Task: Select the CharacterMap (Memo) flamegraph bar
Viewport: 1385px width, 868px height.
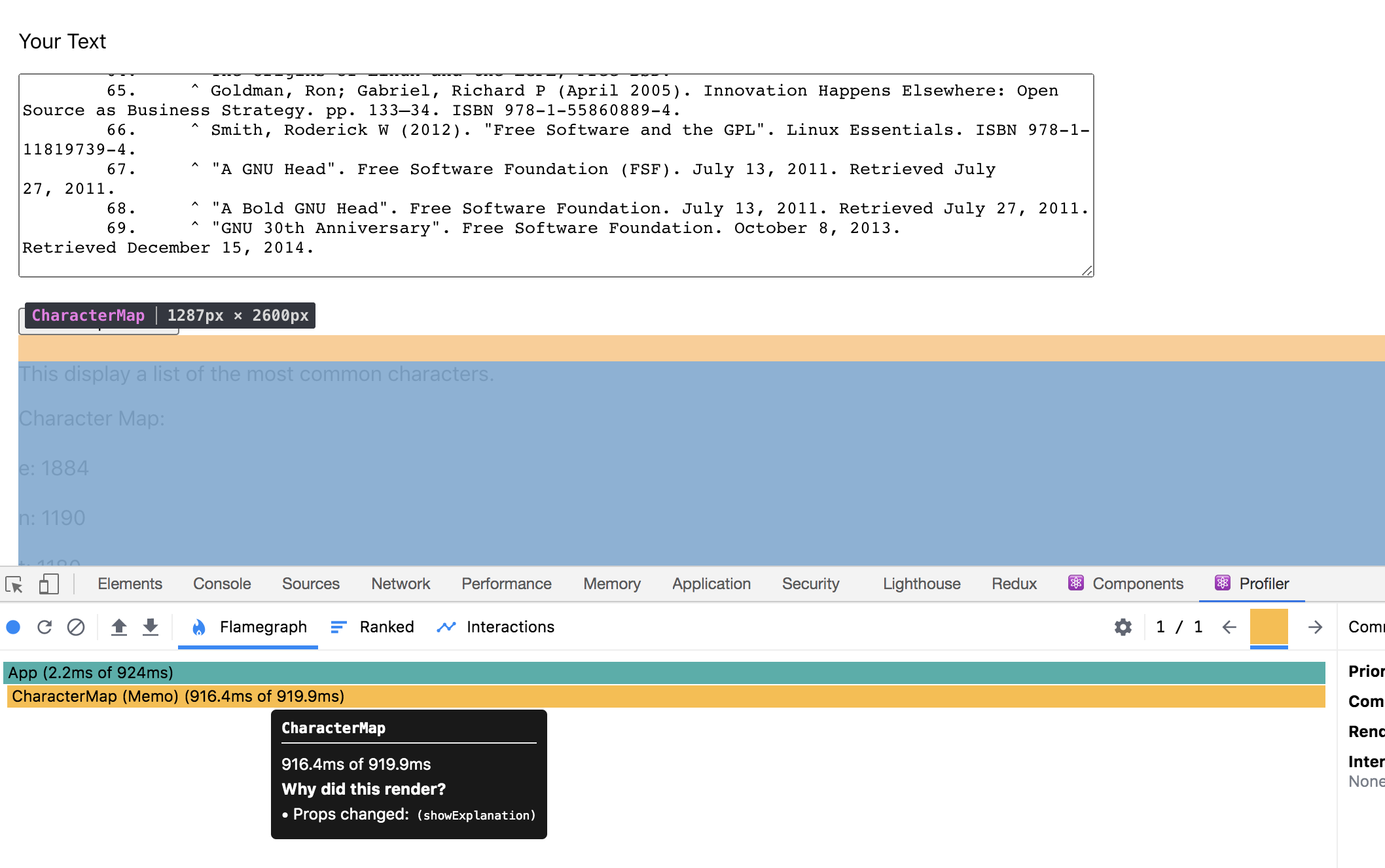Action: coord(666,696)
